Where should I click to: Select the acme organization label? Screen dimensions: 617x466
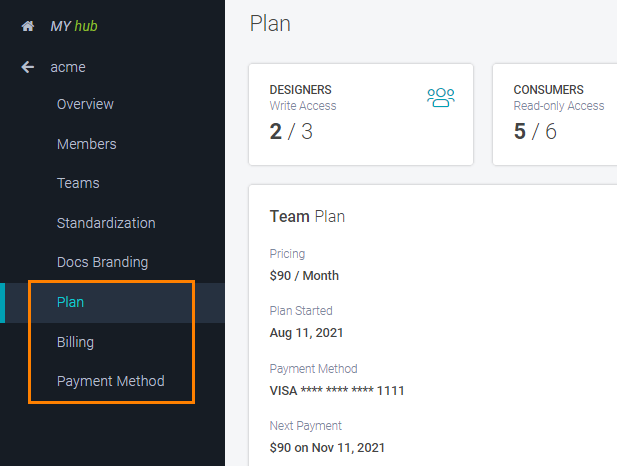[x=67, y=67]
